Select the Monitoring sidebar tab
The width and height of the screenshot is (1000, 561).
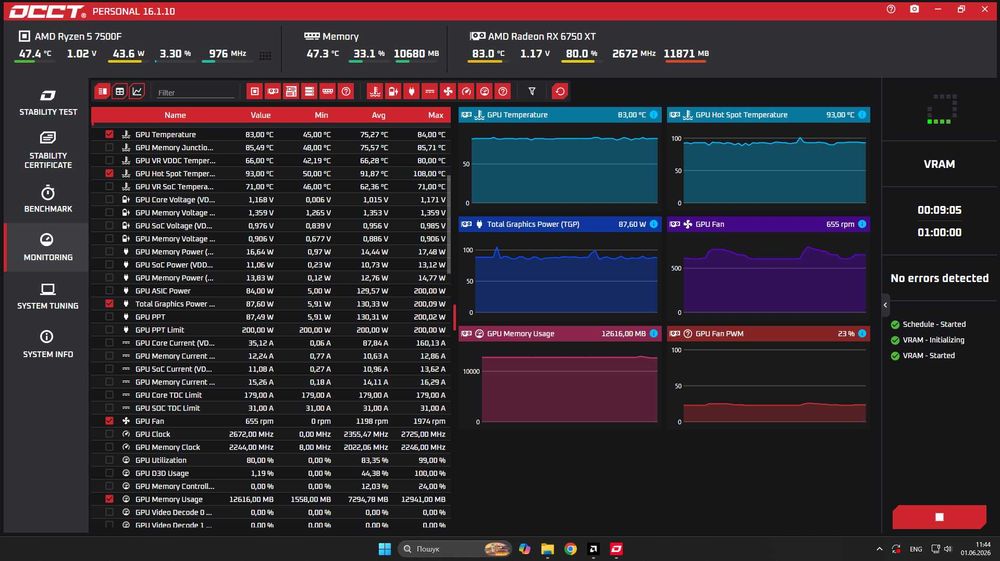[x=48, y=247]
